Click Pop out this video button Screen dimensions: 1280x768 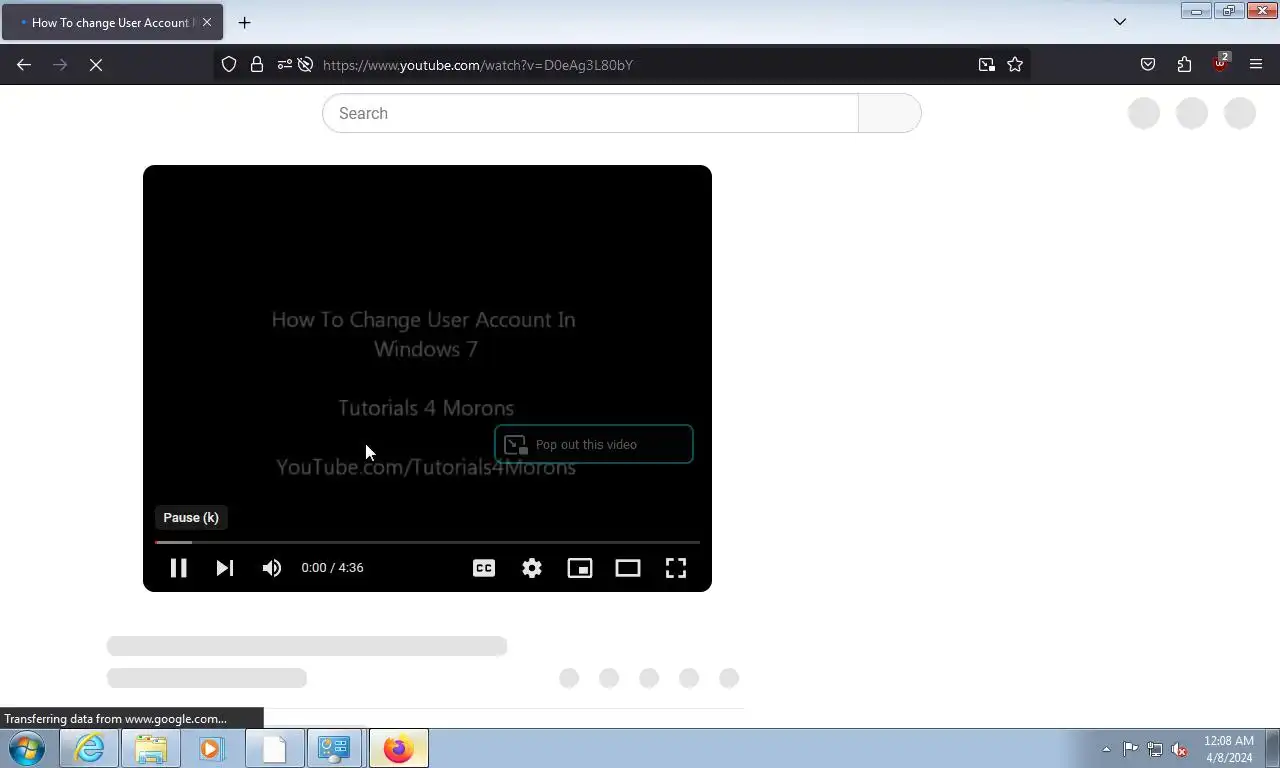tap(594, 444)
